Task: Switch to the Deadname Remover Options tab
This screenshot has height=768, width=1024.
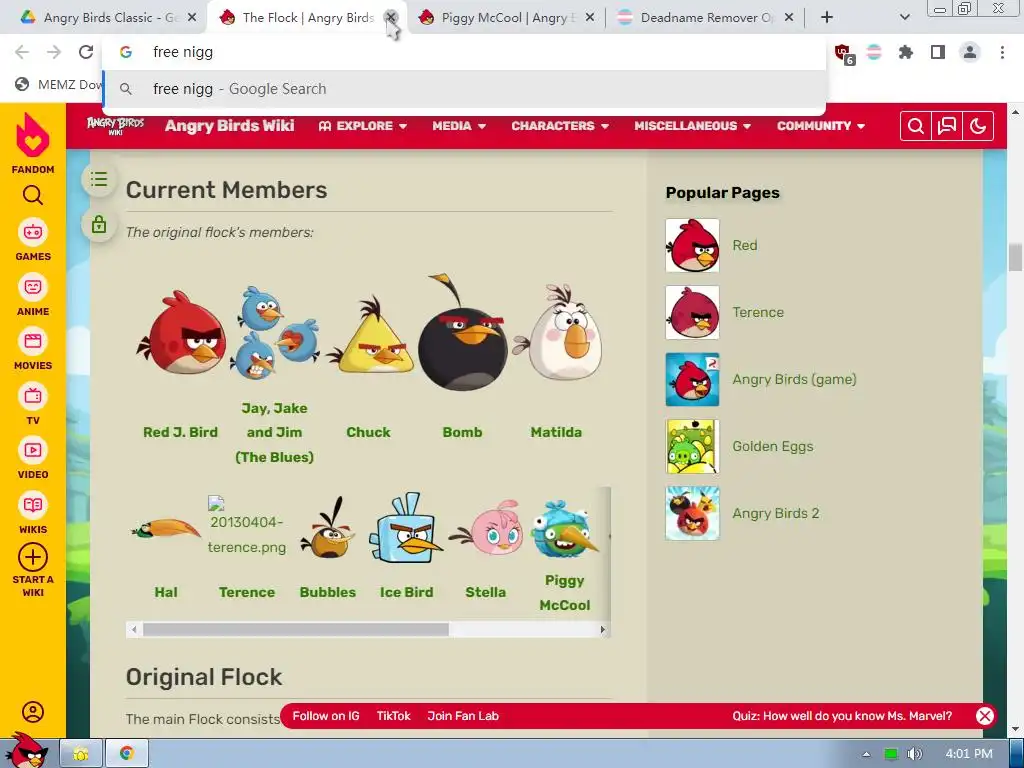Action: 704,18
